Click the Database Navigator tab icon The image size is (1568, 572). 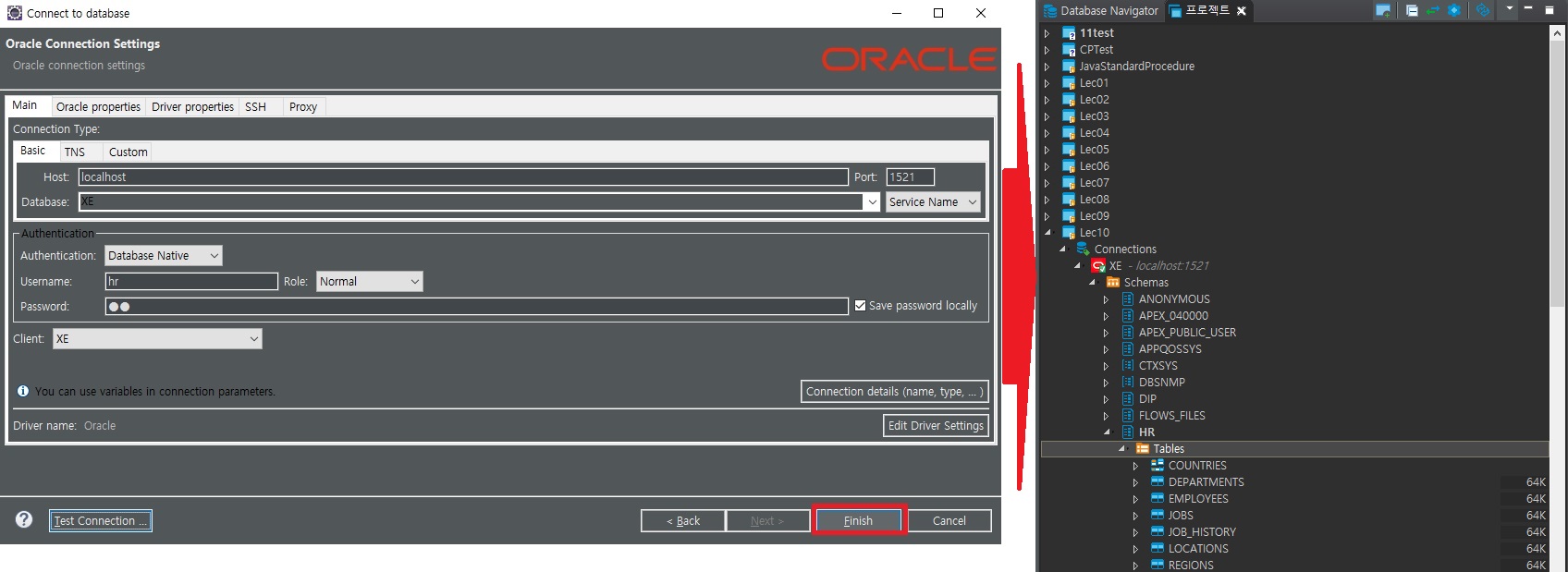pos(1050,11)
